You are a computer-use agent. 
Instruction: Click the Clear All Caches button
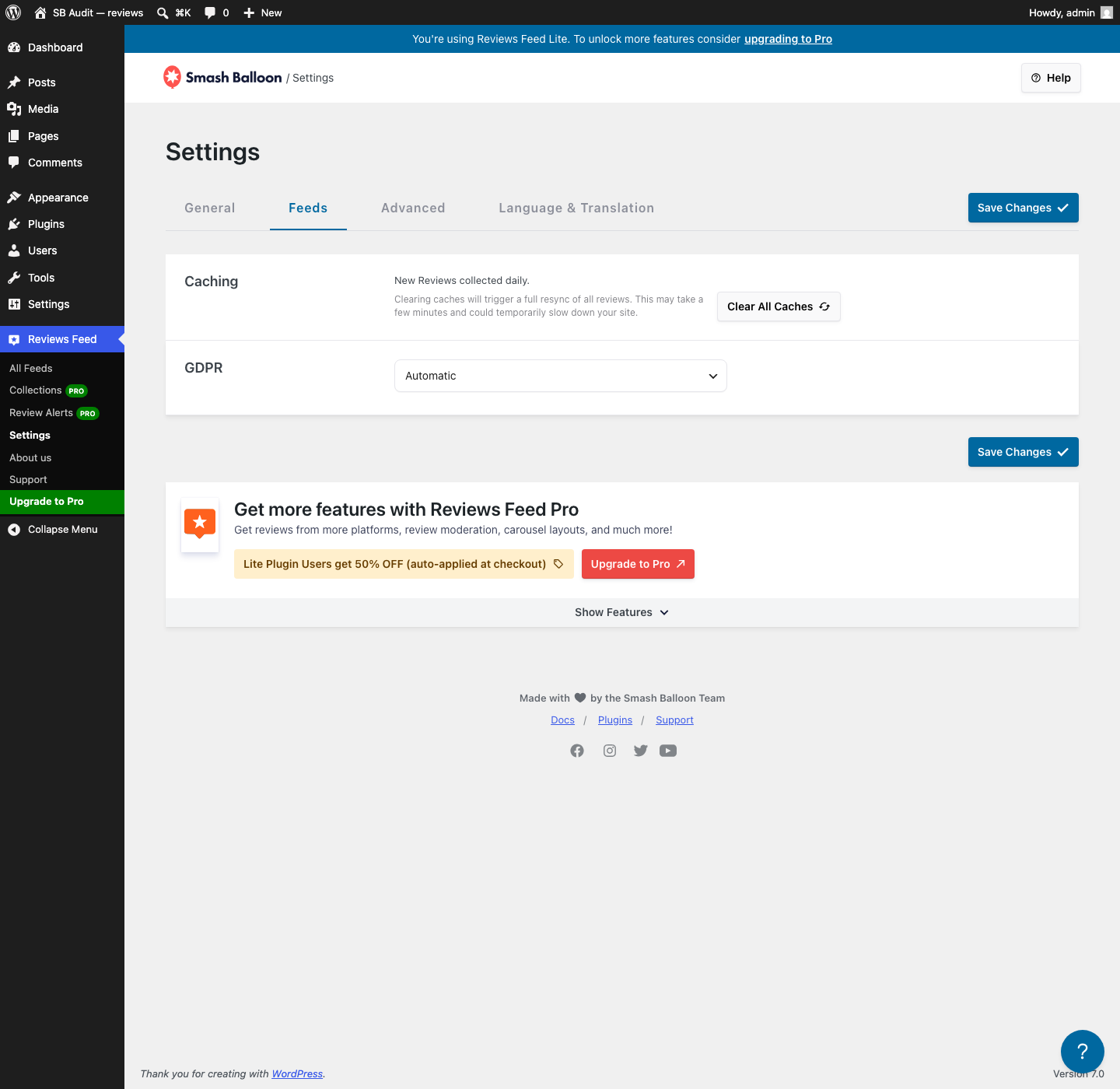pyautogui.click(x=779, y=306)
